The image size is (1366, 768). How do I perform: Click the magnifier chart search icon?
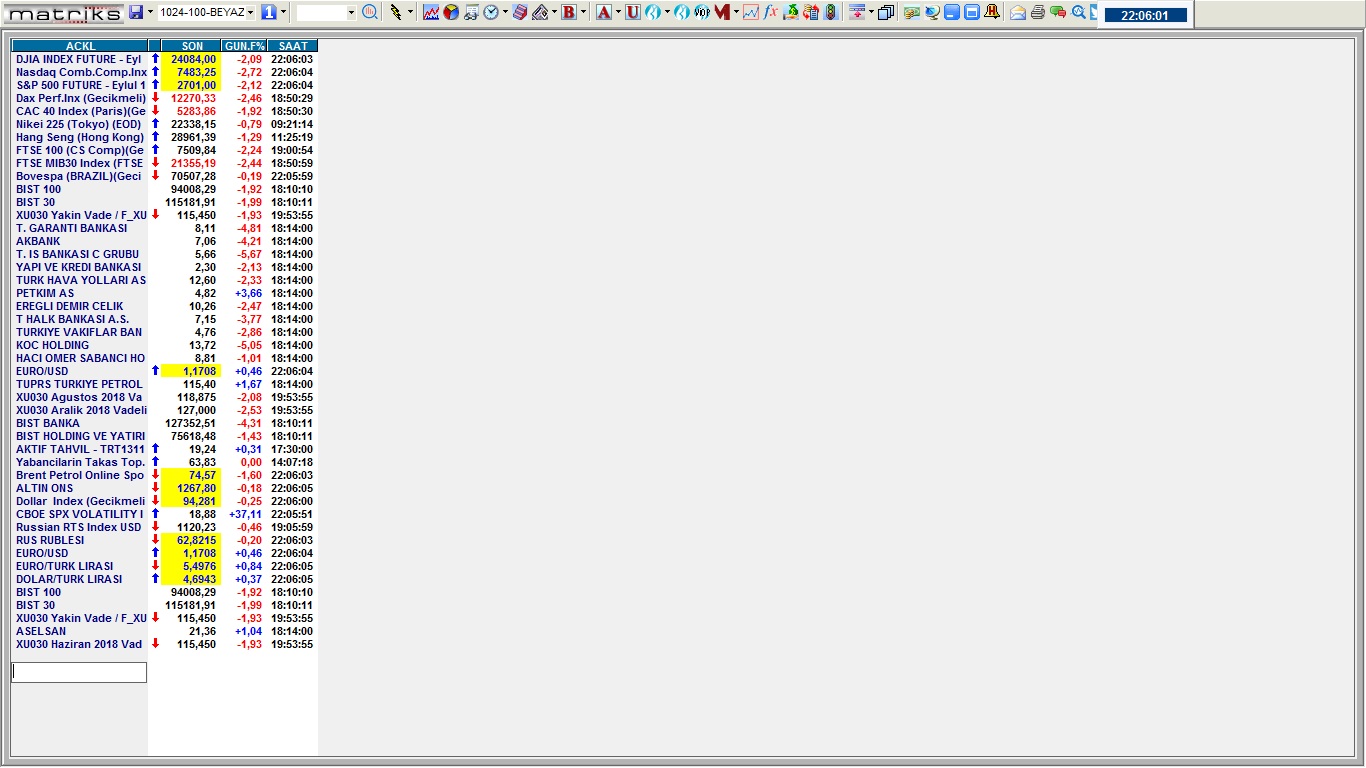(x=370, y=12)
